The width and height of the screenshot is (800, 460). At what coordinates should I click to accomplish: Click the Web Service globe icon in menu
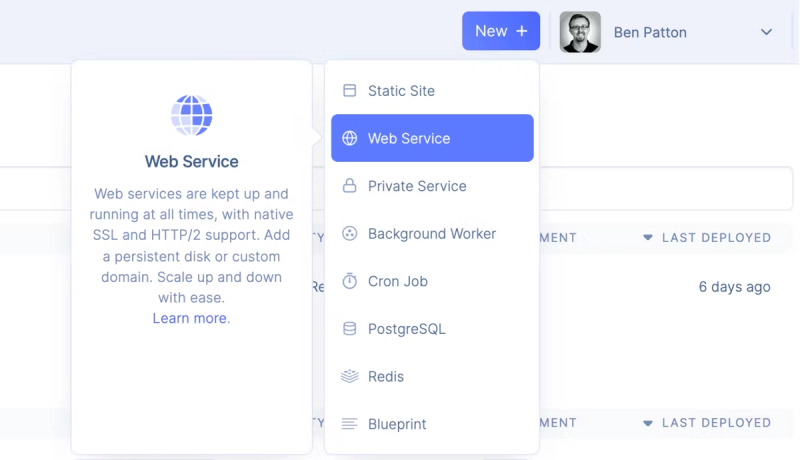(349, 138)
